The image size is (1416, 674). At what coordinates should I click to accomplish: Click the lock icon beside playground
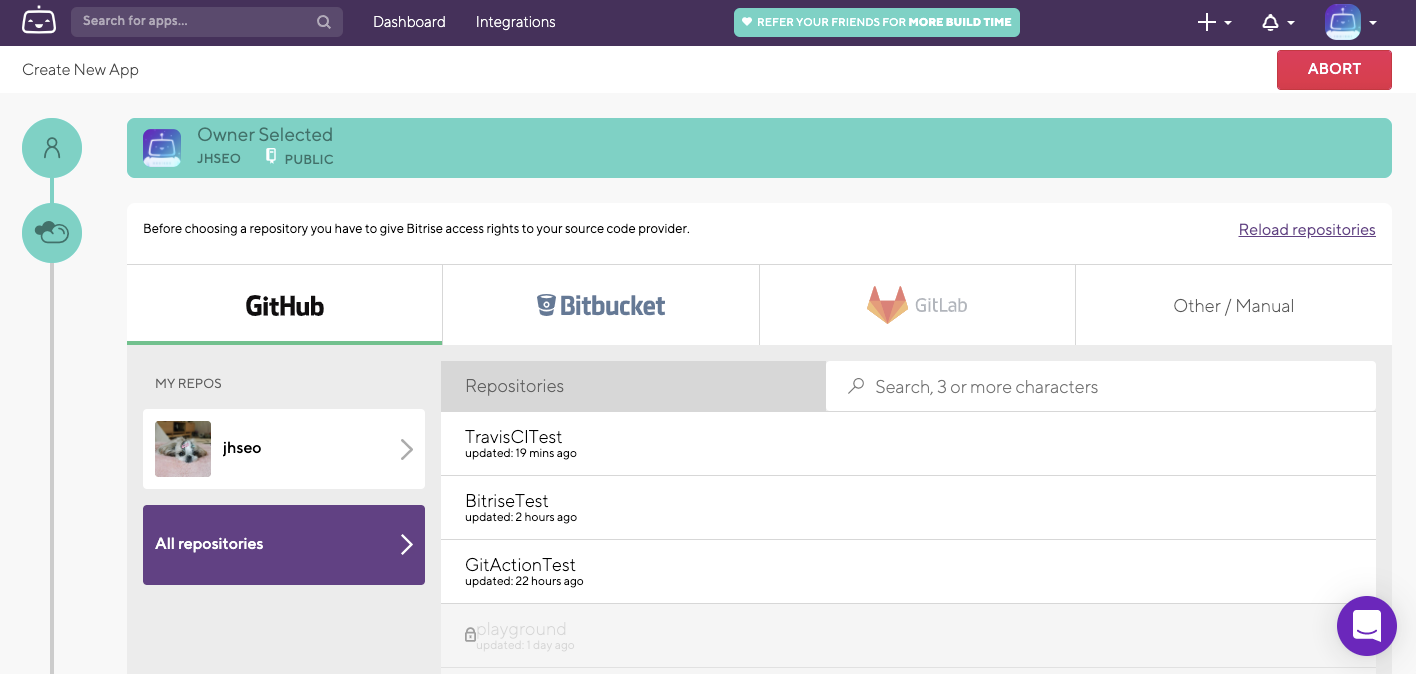pos(470,634)
